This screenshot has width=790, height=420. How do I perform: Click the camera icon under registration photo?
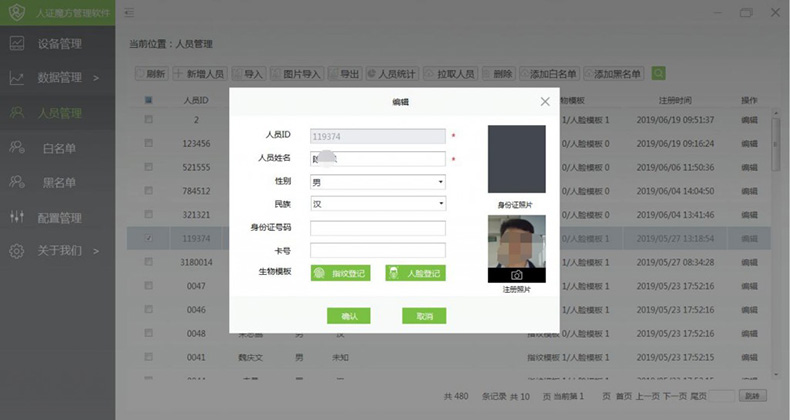[517, 275]
